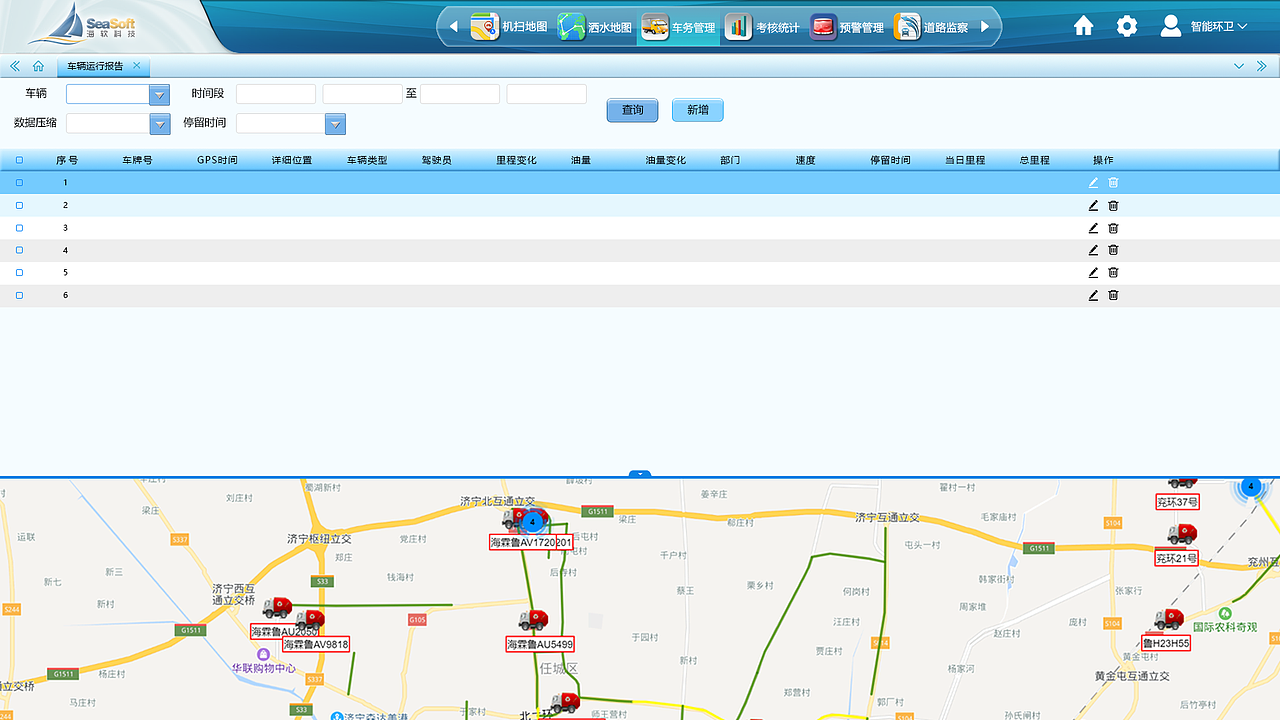Go to home via header house icon
Screen dimensions: 1280x720
coord(1084,26)
